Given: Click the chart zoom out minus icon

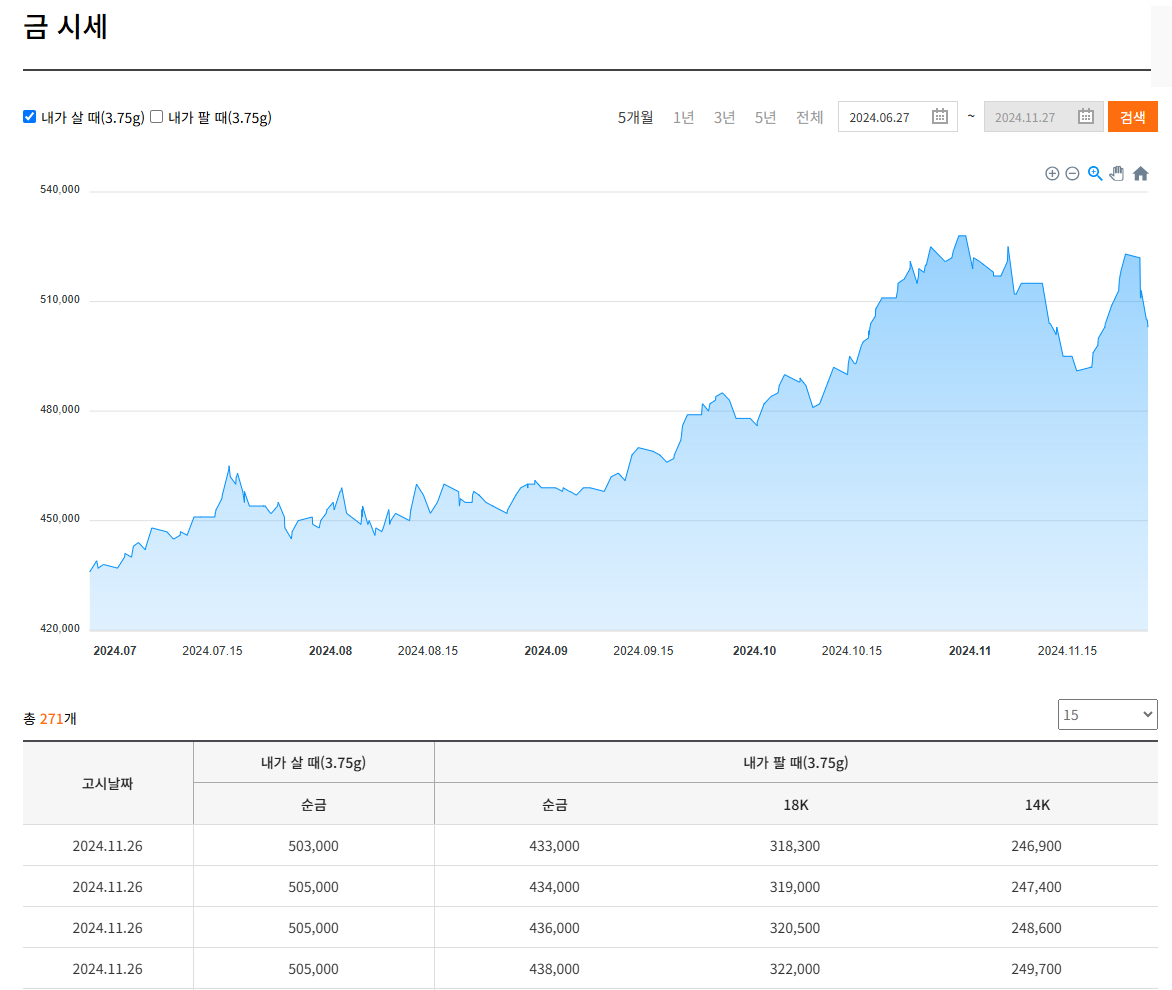Looking at the screenshot, I should (1072, 173).
